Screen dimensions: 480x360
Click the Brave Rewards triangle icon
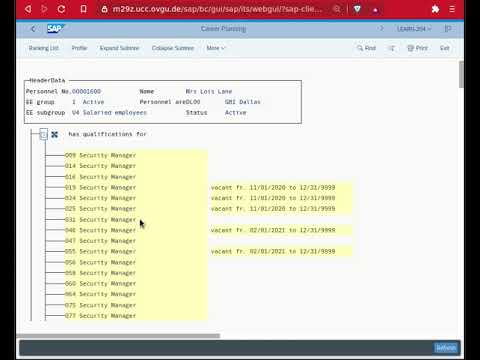click(x=375, y=10)
